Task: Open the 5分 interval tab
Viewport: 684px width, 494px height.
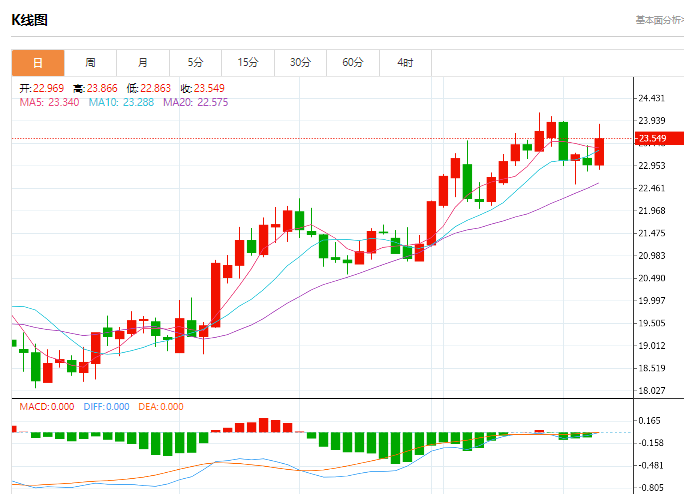Action: [x=195, y=63]
